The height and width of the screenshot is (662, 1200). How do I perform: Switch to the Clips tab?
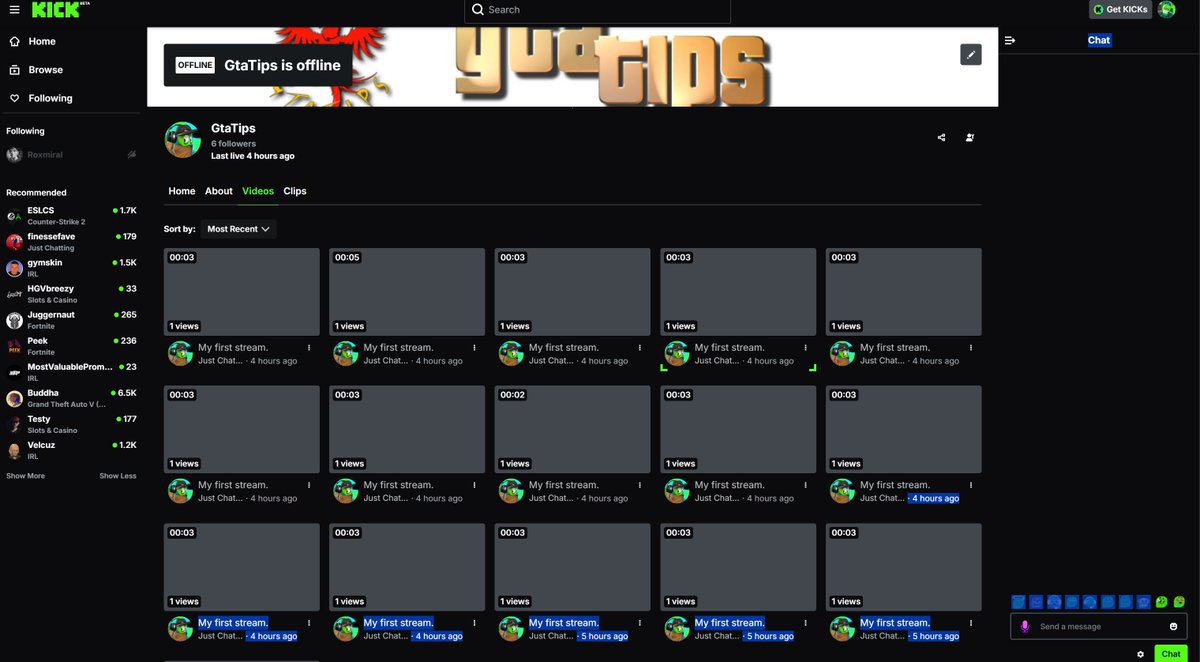(295, 191)
